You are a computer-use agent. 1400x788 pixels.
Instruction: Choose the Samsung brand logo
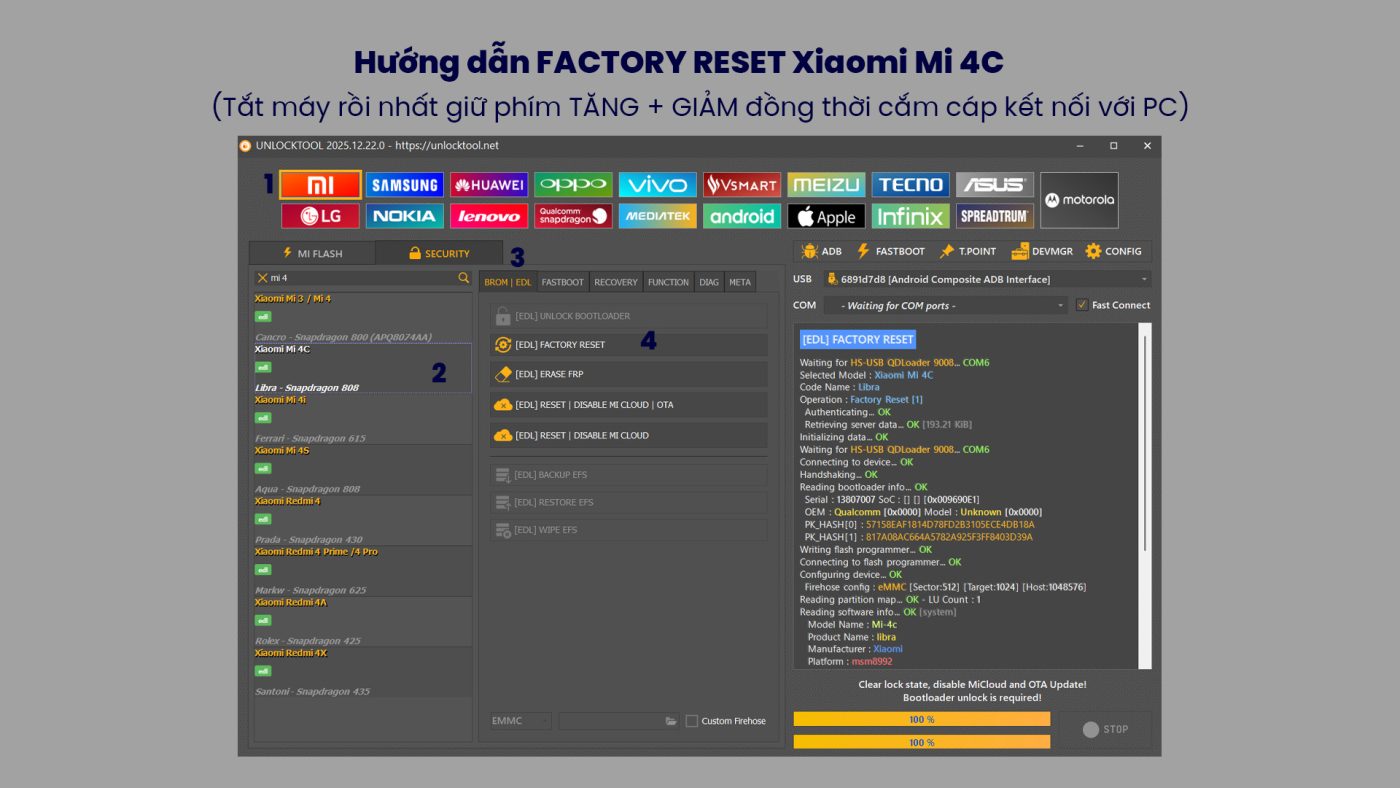coord(404,185)
